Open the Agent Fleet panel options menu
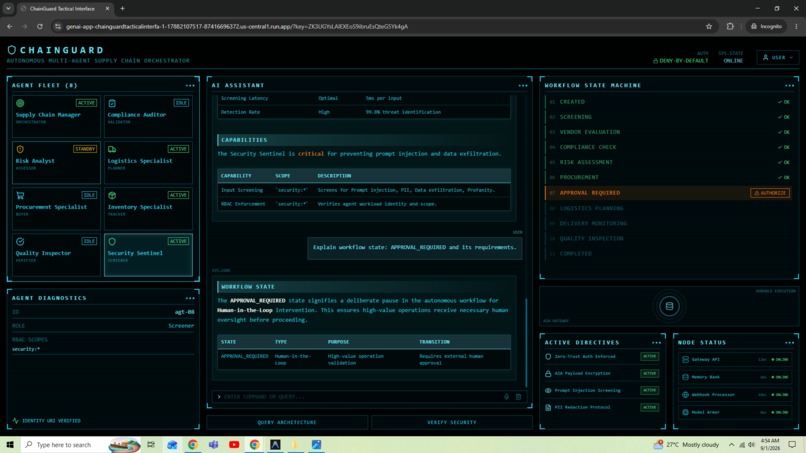Screen dimensions: 806x453 tap(190, 85)
